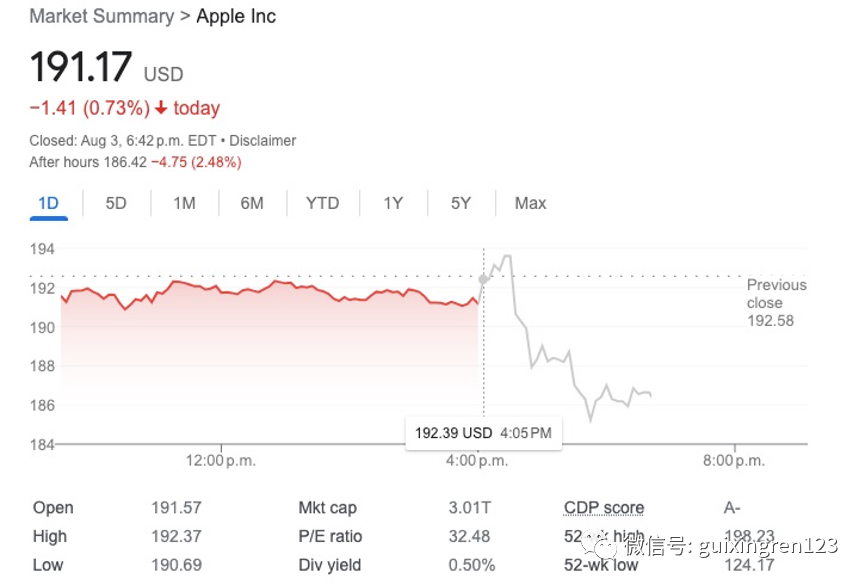Switch chart to the 6M tab

252,203
